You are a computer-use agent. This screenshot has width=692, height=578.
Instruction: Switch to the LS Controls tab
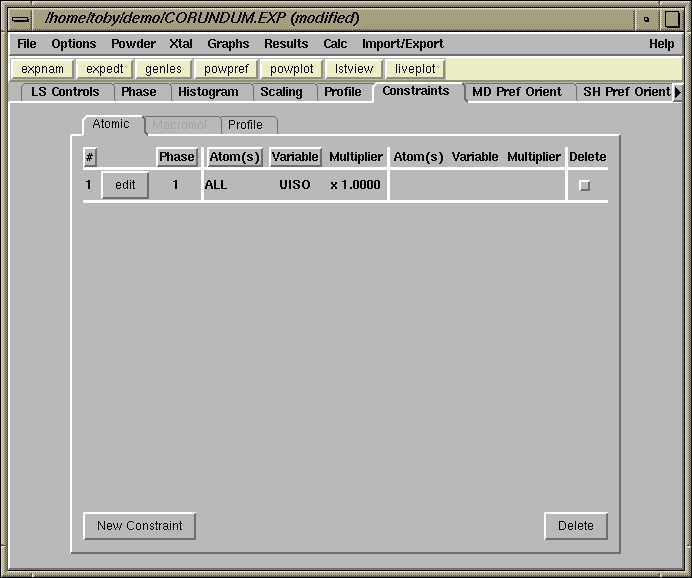pyautogui.click(x=65, y=92)
